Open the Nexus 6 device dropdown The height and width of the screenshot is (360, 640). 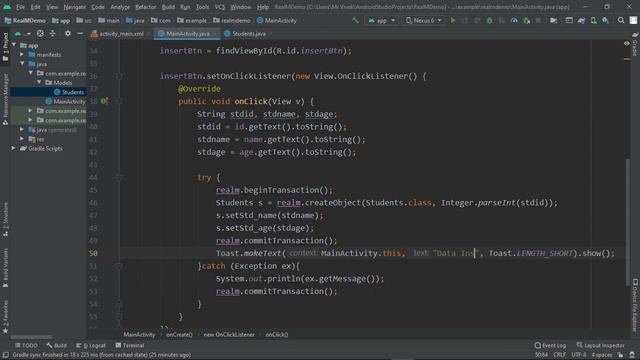pos(423,20)
